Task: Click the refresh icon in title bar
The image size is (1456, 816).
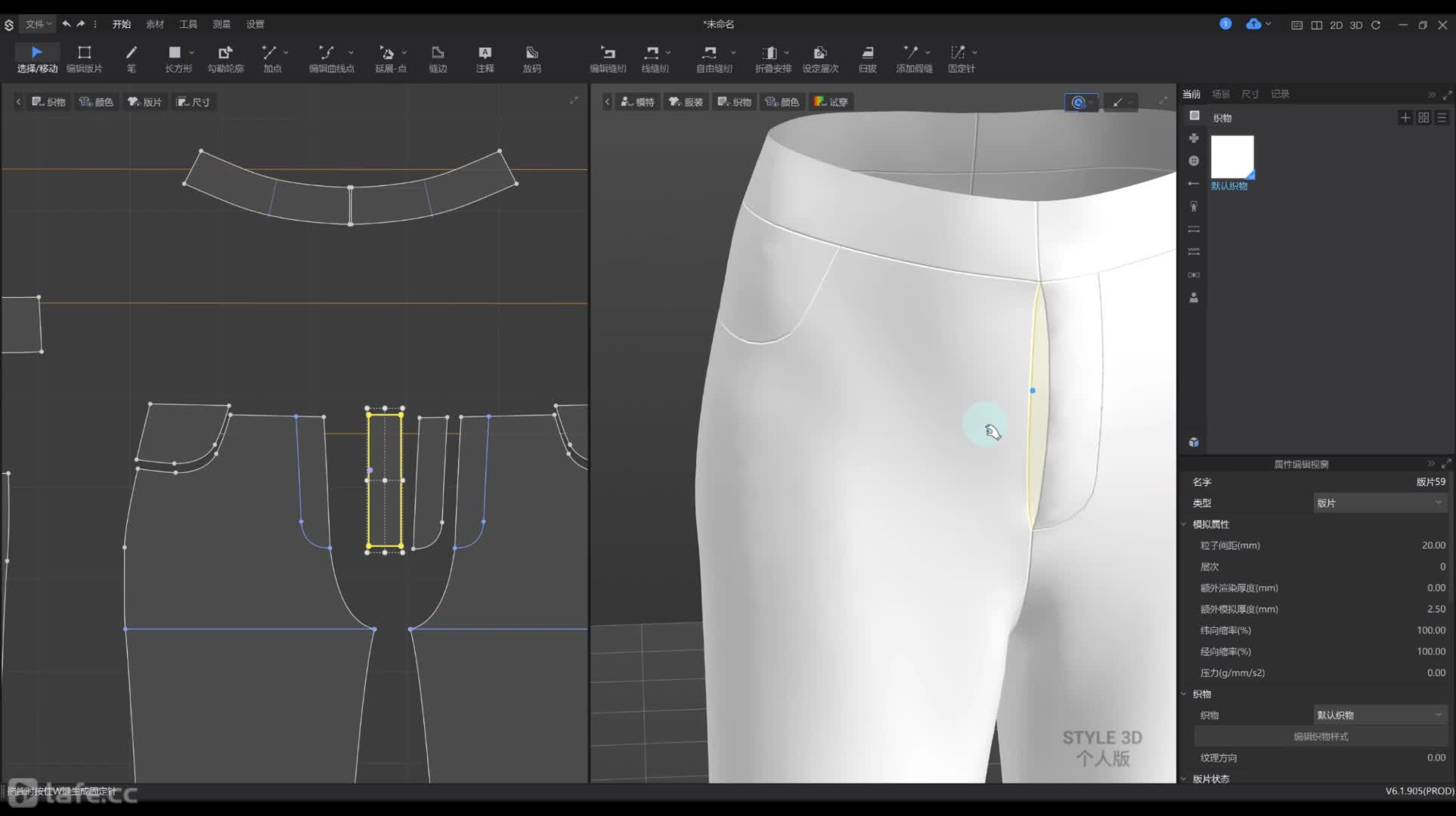Action: point(1376,25)
